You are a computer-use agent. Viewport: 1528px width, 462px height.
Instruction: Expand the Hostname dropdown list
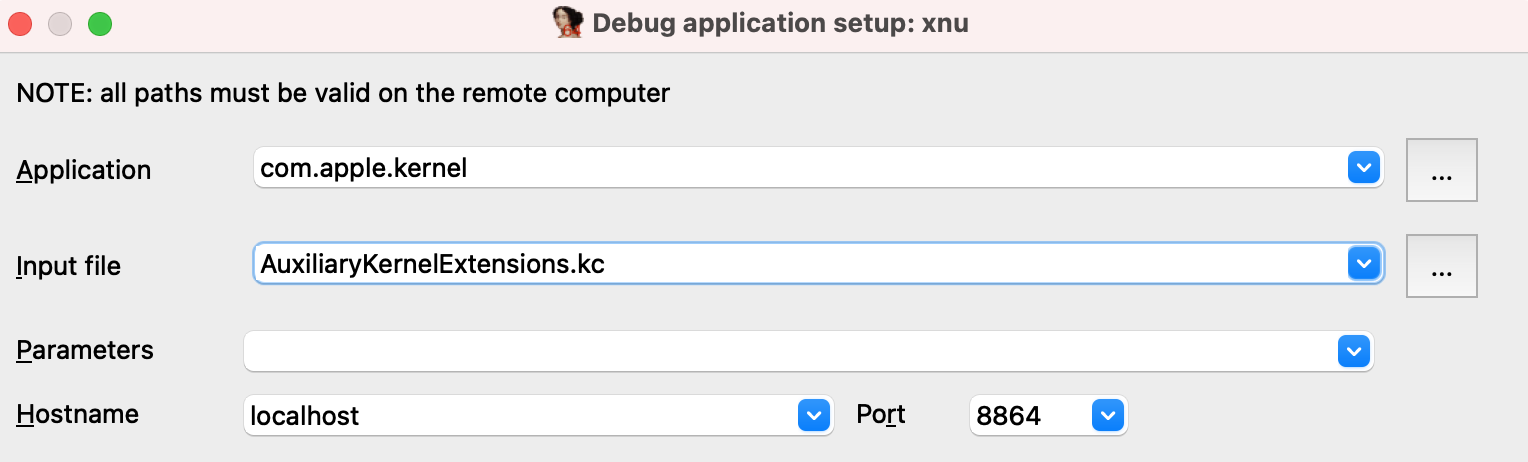pos(814,414)
